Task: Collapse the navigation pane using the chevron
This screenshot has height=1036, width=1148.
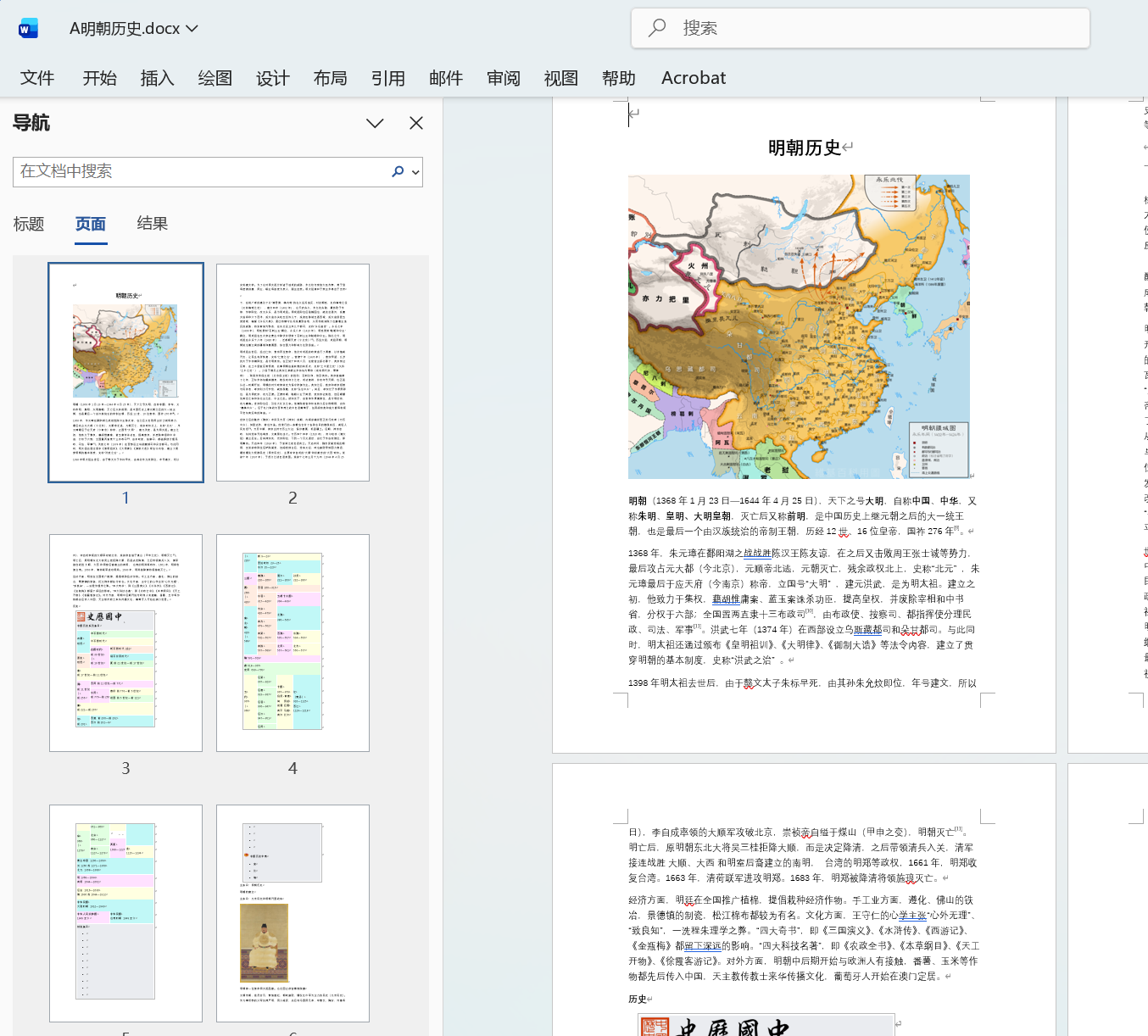Action: coord(375,123)
